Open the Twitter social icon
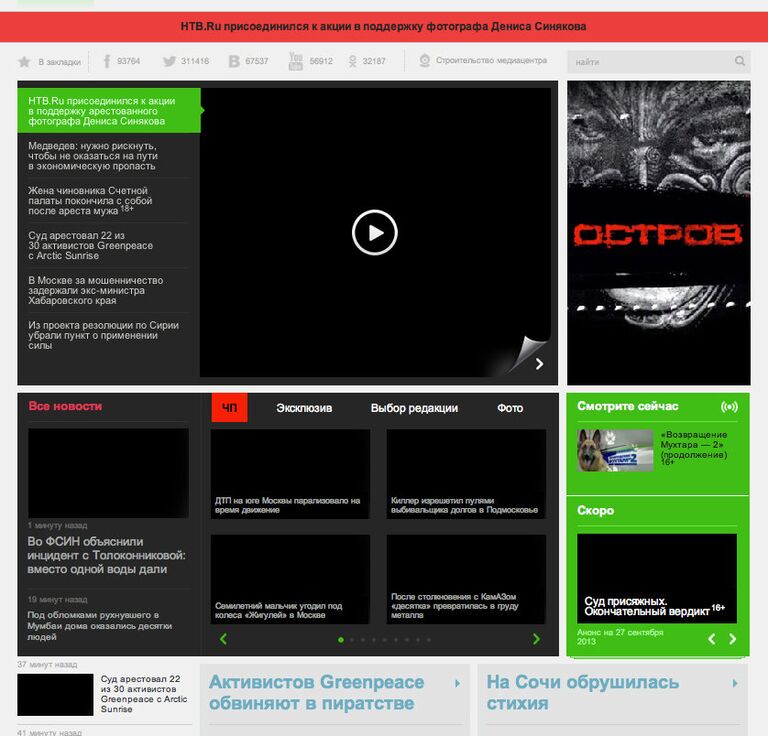768x736 pixels. (x=169, y=62)
